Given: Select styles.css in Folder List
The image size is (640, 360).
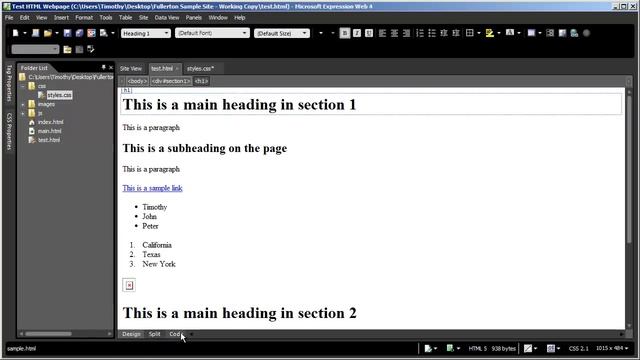Looking at the screenshot, I should 60,95.
